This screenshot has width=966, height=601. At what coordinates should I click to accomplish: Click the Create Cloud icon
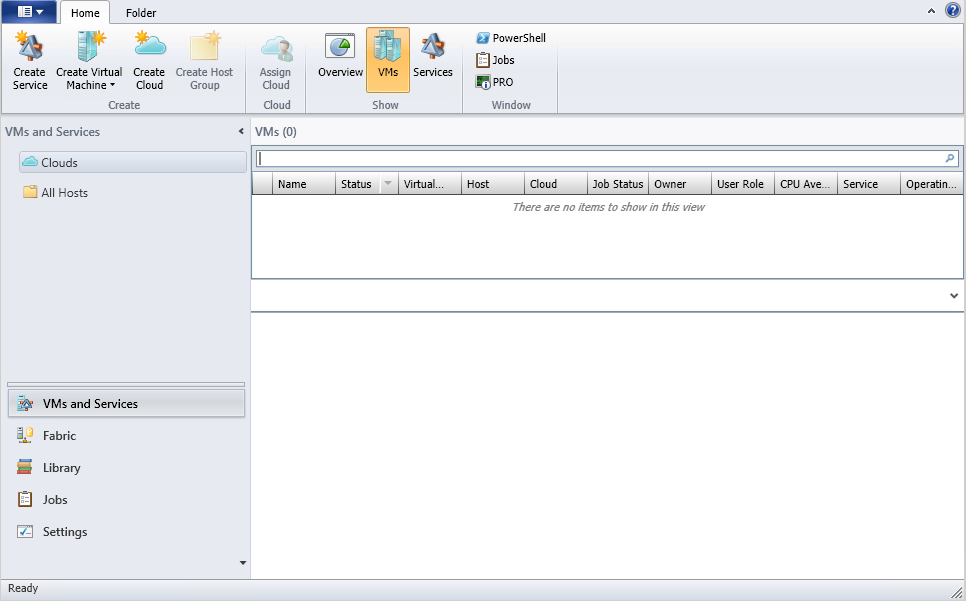pos(149,60)
